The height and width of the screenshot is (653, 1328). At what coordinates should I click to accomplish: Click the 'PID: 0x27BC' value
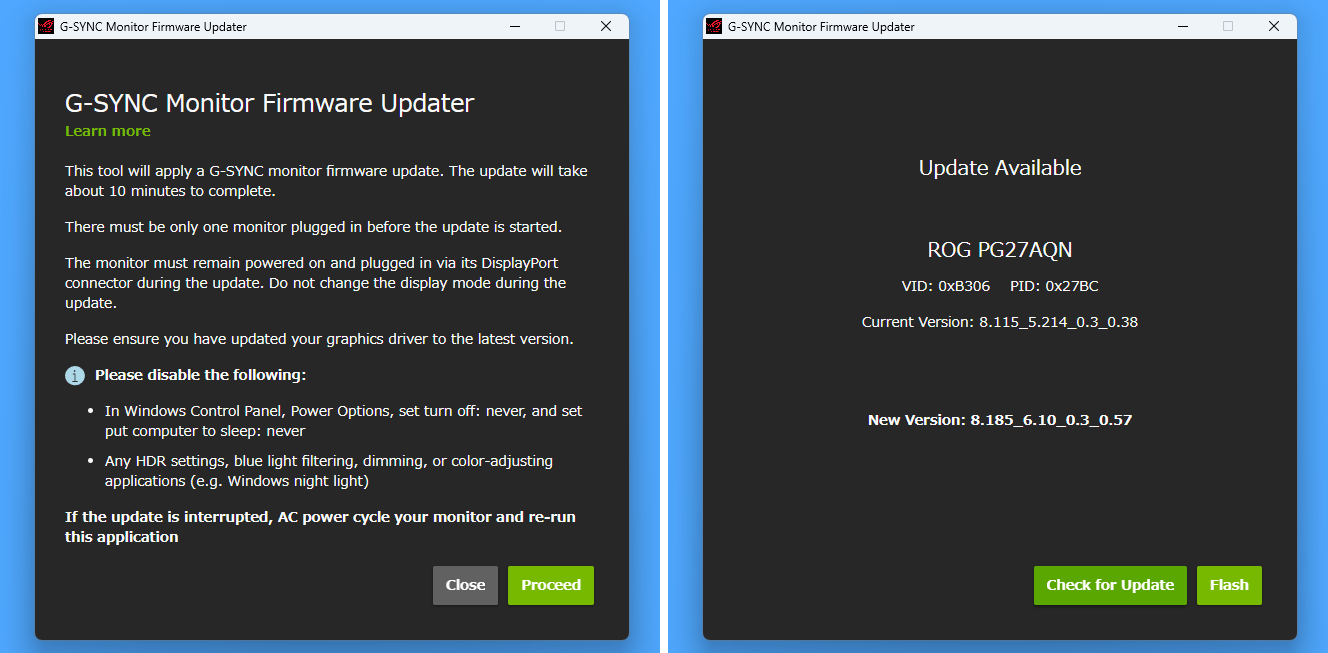(x=1054, y=286)
